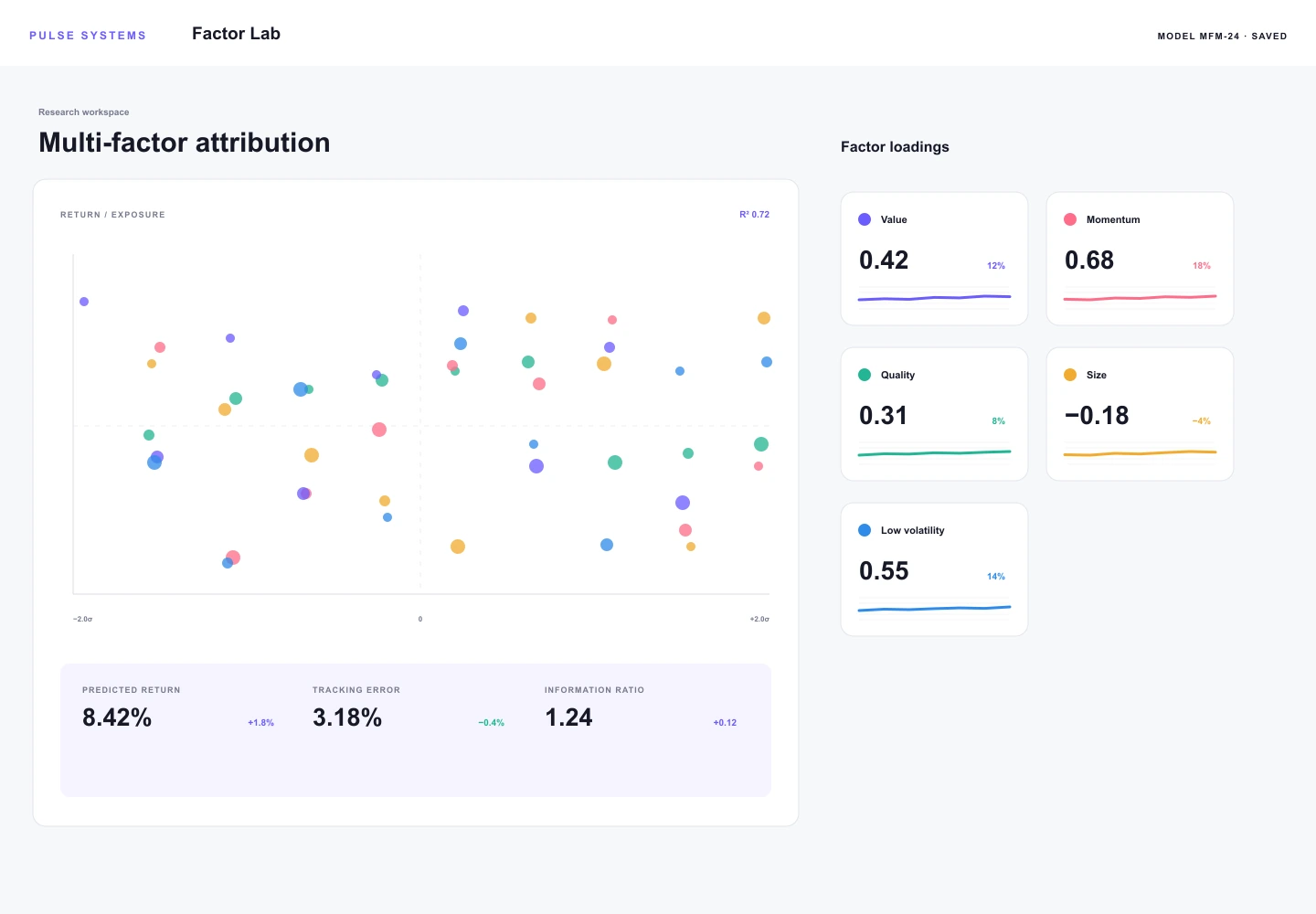This screenshot has height=914, width=1316.
Task: Click the Predicted Return value 8.42%
Action: [x=117, y=717]
